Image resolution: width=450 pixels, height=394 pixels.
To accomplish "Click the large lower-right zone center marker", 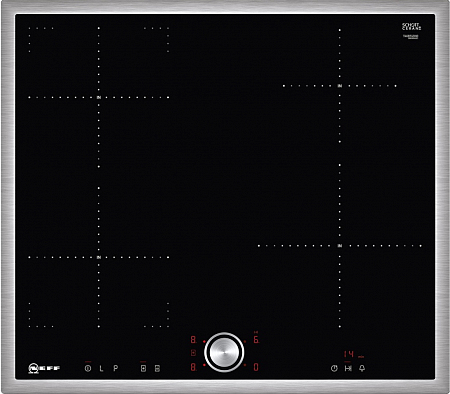I will [340, 246].
